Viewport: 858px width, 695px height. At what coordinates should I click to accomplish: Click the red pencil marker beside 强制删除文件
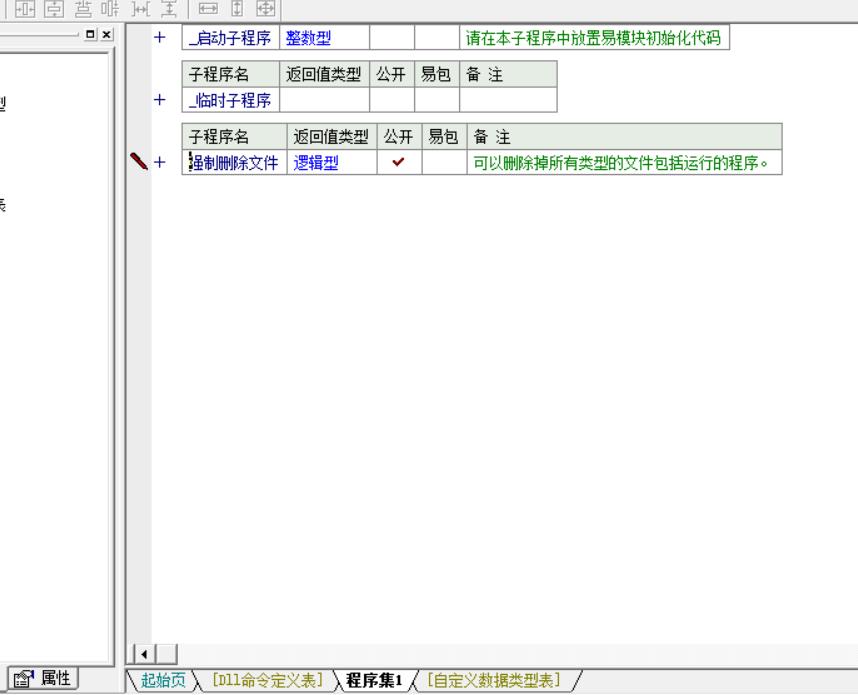139,163
